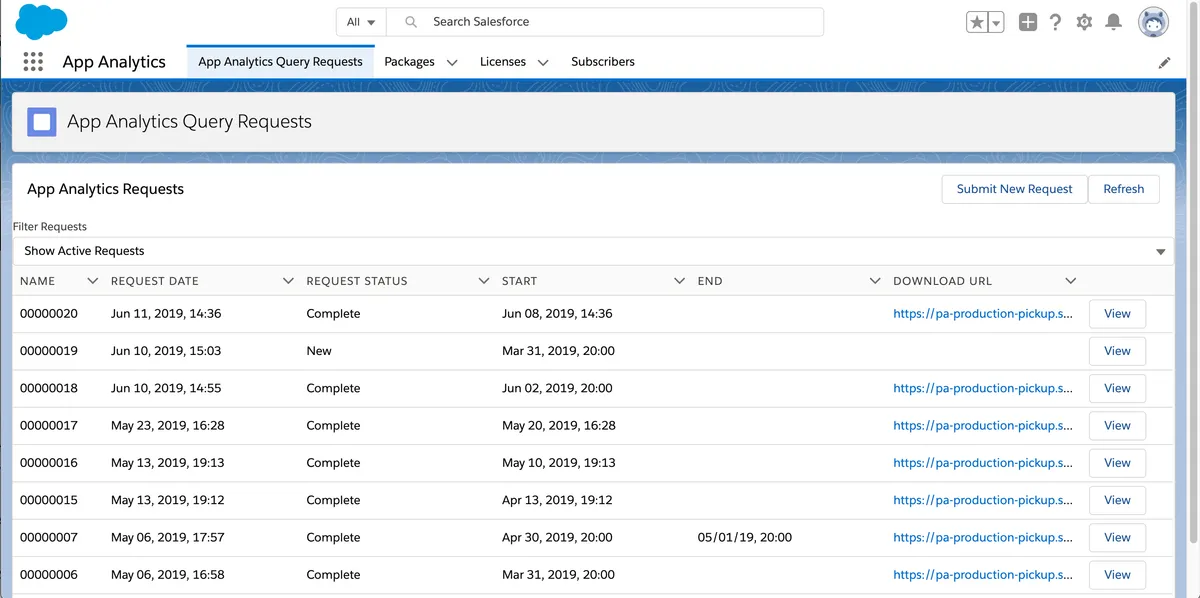The width and height of the screenshot is (1200, 598).
Task: Expand the Packages tab chevron
Action: tap(452, 62)
